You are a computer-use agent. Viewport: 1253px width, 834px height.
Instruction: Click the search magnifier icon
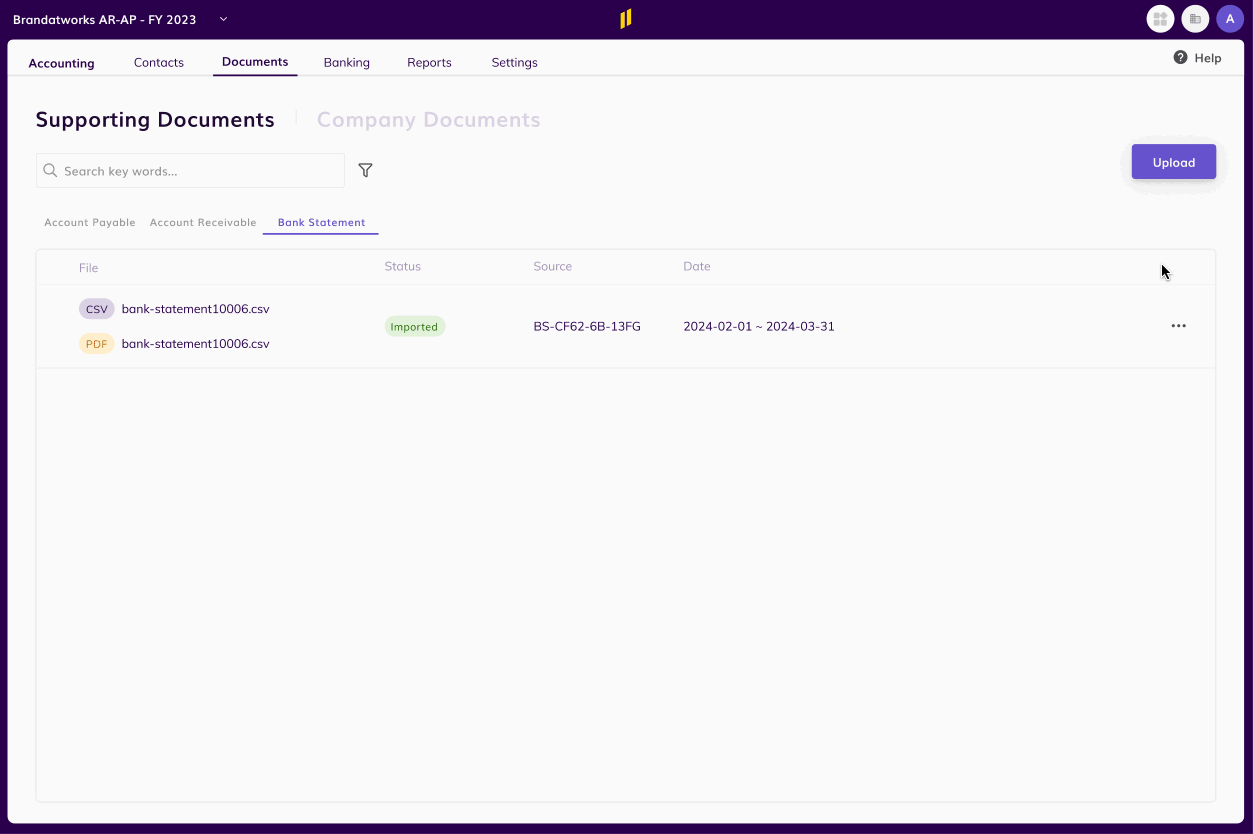point(49,170)
